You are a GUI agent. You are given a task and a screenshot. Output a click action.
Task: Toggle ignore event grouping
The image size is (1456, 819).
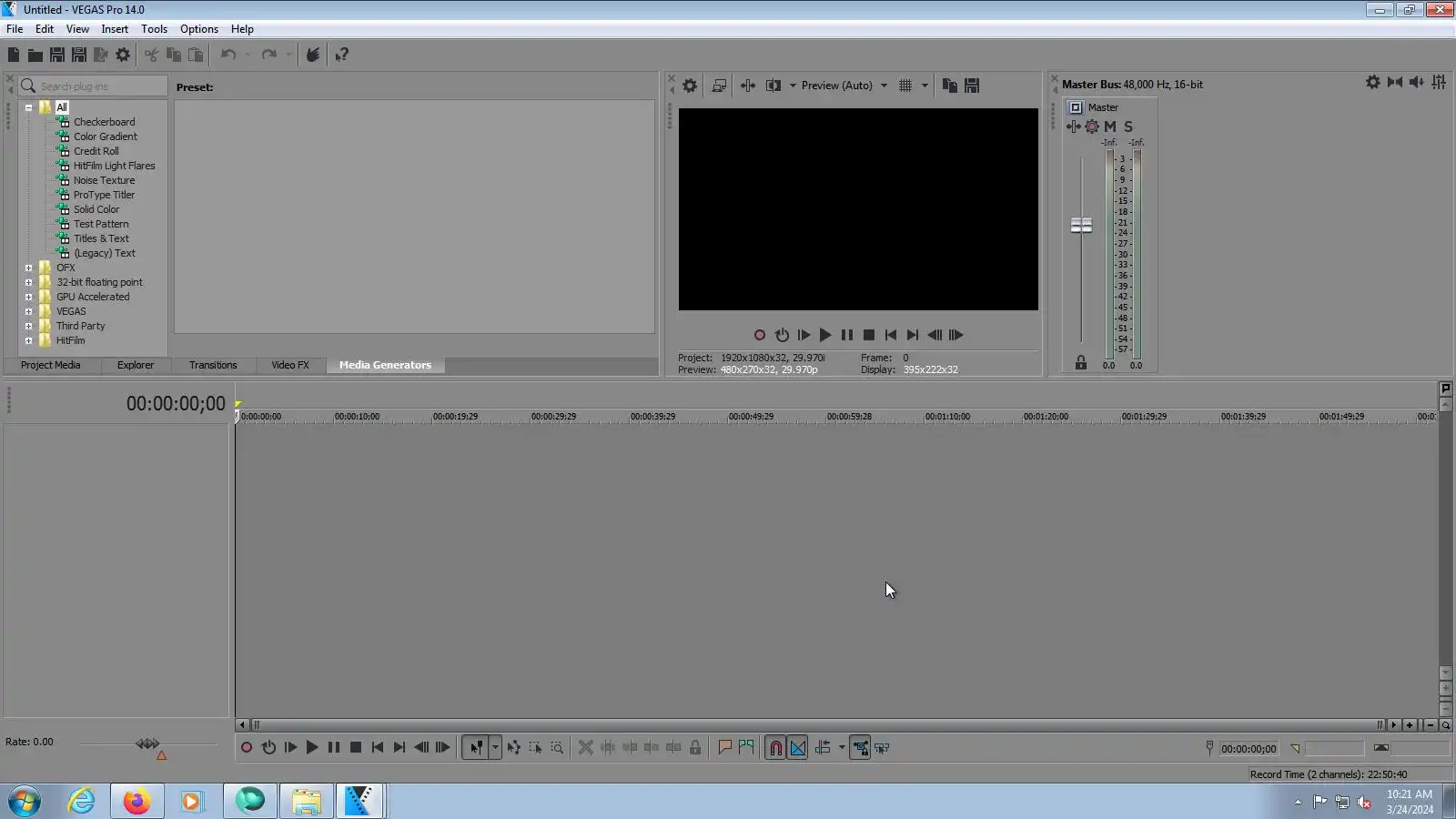(882, 748)
